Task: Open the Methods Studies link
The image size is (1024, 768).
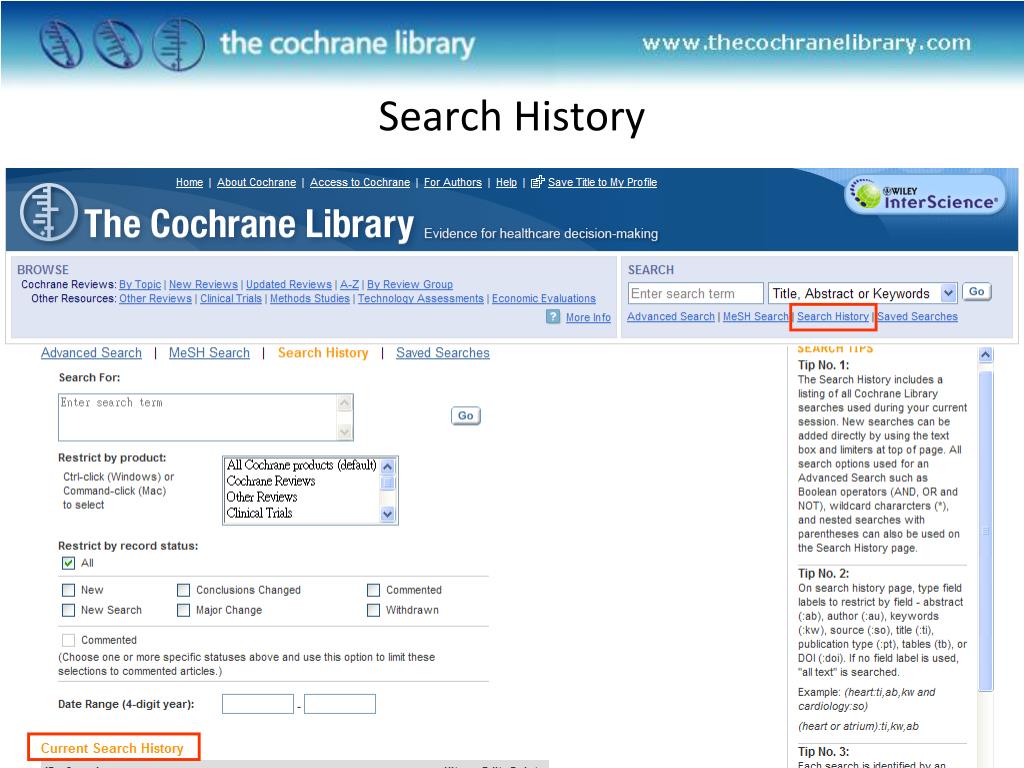Action: pyautogui.click(x=310, y=298)
